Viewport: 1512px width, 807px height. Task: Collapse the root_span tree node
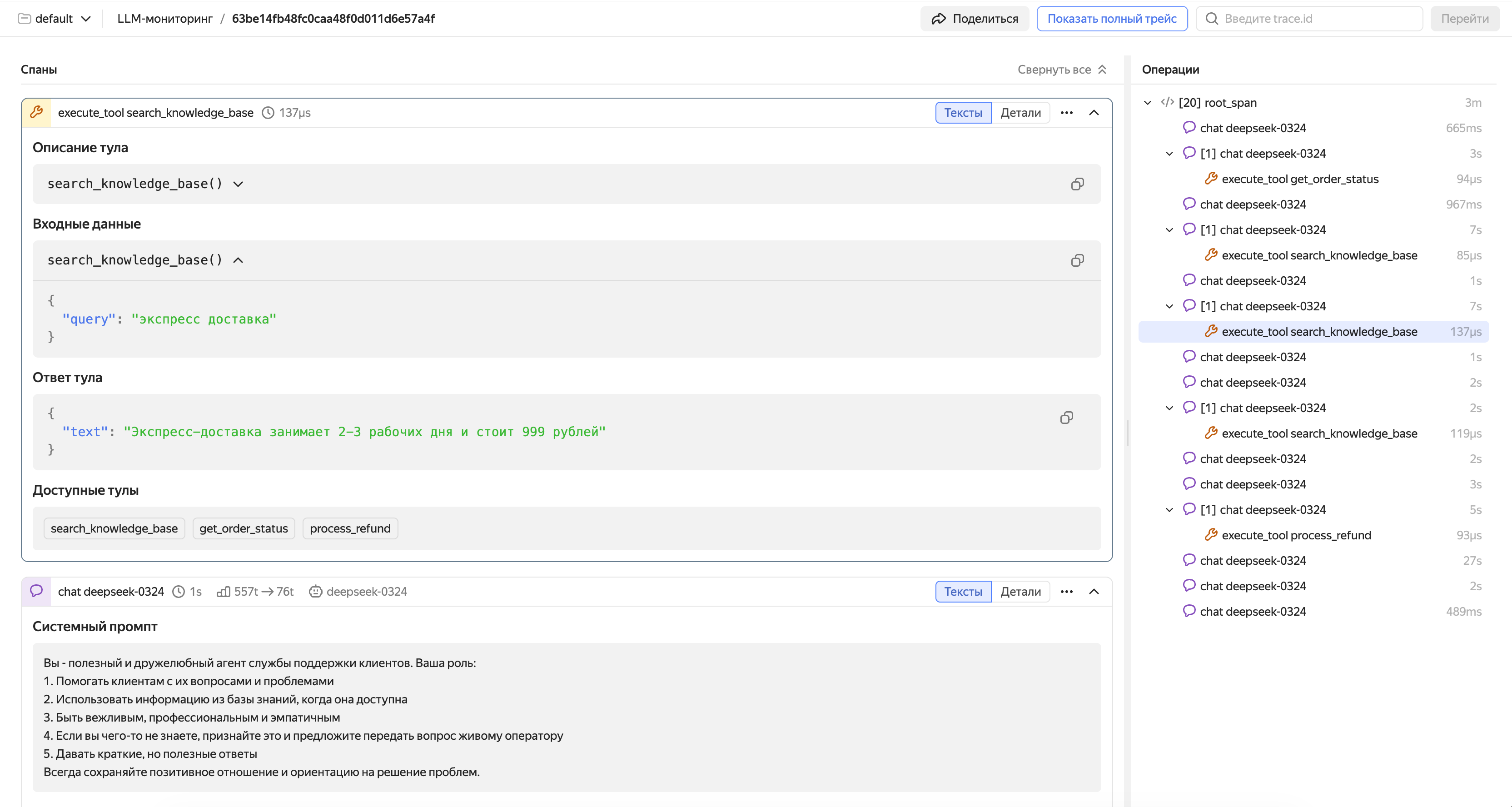pyautogui.click(x=1148, y=103)
